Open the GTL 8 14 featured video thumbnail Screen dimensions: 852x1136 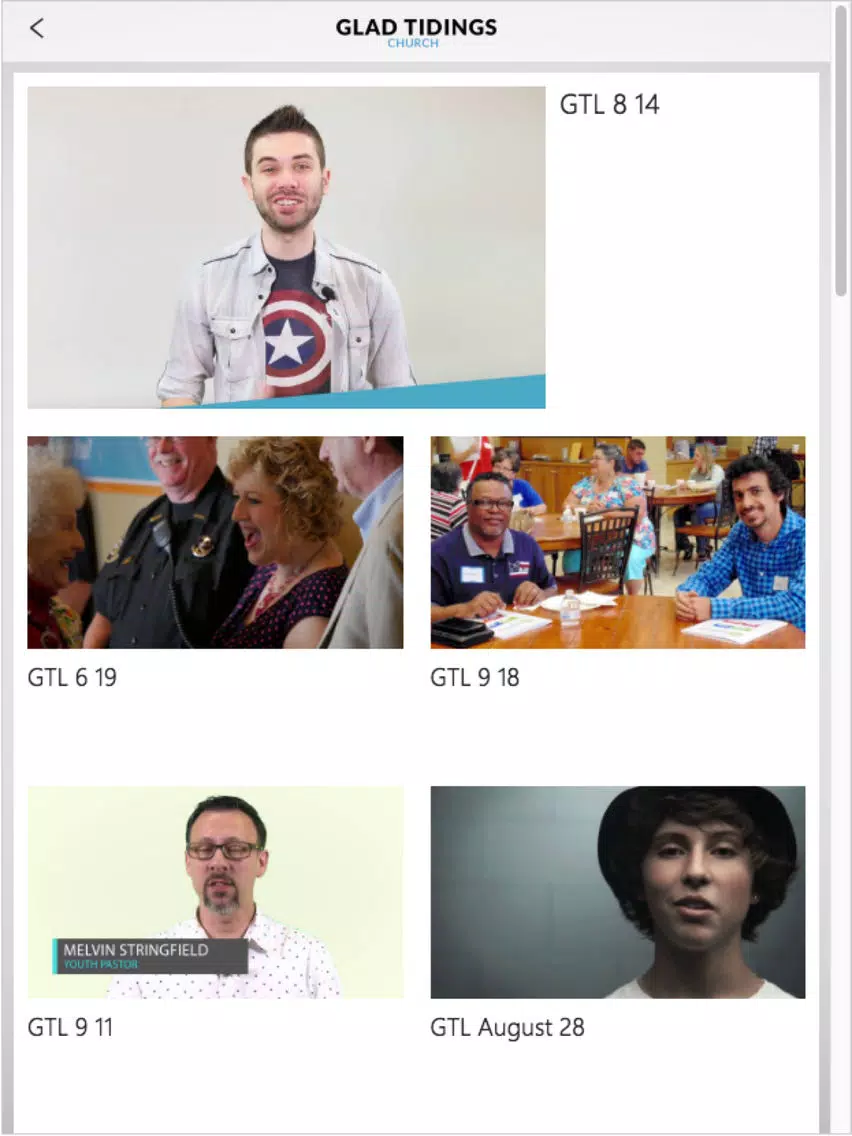coord(286,247)
